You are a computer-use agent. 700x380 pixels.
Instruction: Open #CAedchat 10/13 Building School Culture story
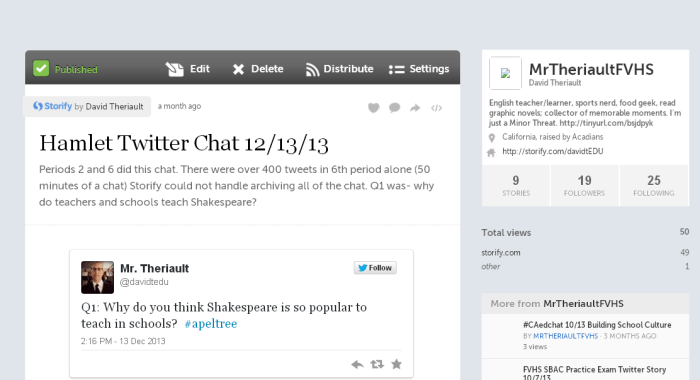click(x=597, y=325)
